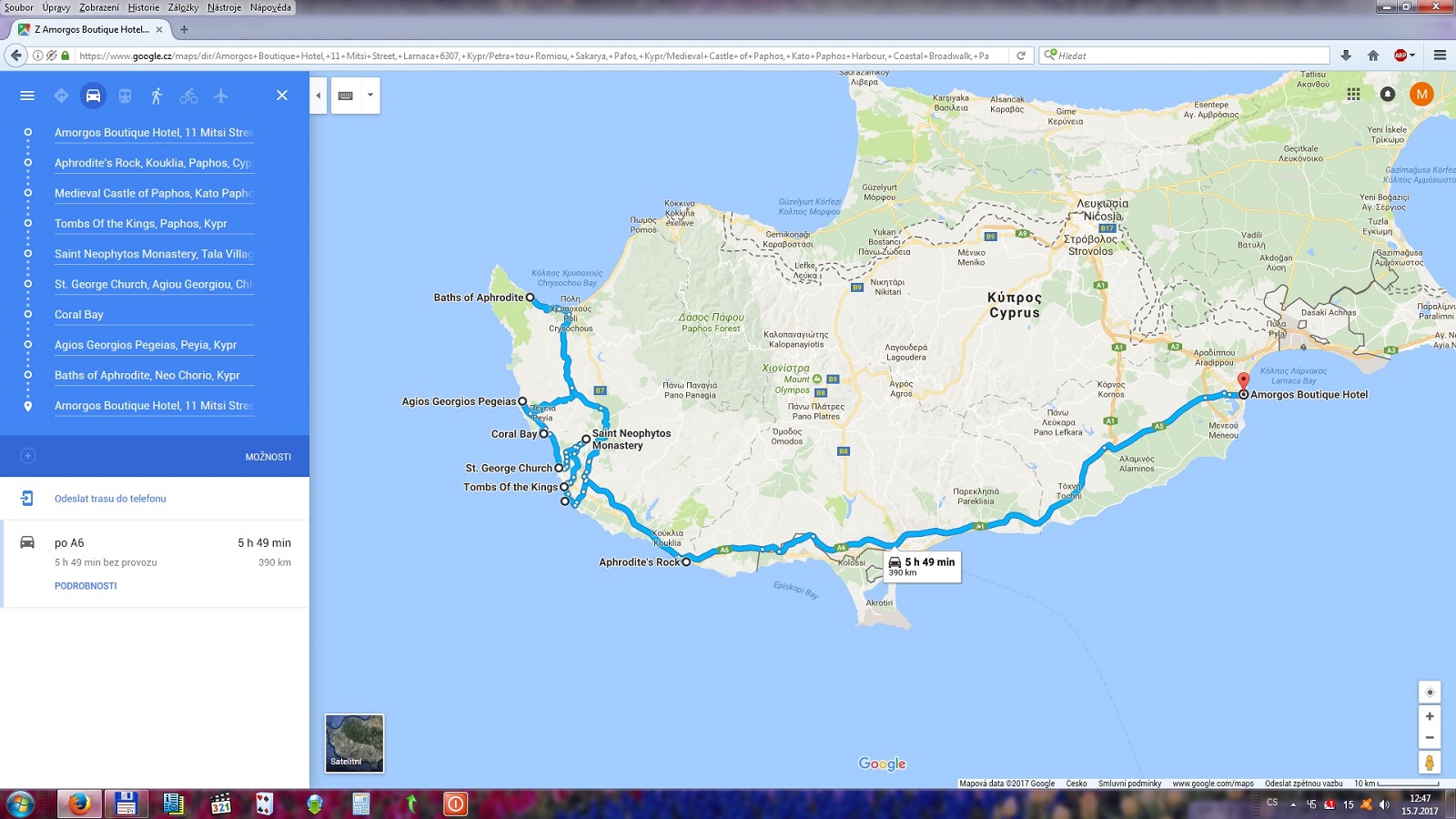Open the Windows Start button
The width and height of the screenshot is (1456, 819).
click(x=19, y=804)
